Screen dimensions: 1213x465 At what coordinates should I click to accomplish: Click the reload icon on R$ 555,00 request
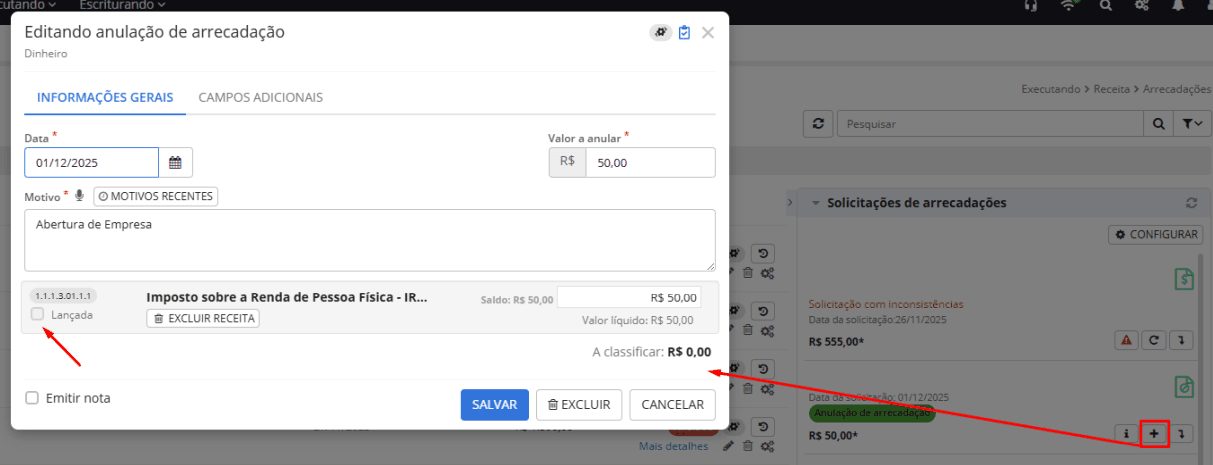tap(1154, 340)
